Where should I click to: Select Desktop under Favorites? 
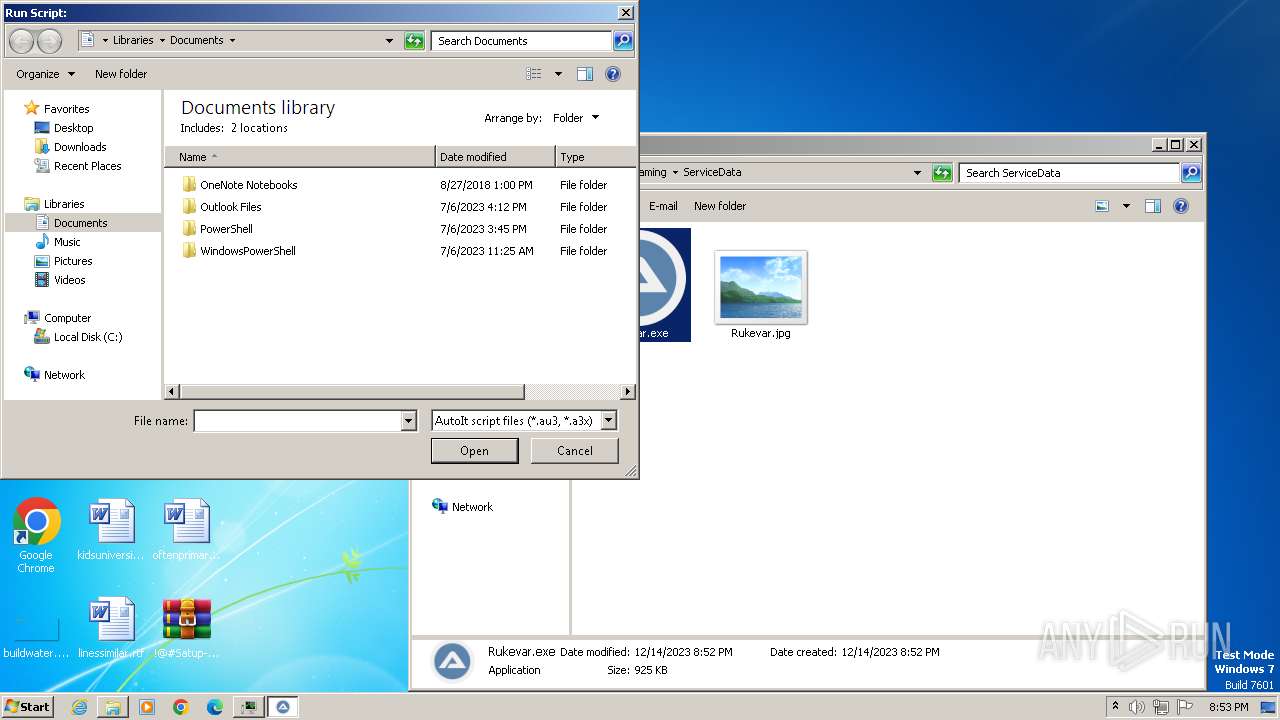point(73,128)
